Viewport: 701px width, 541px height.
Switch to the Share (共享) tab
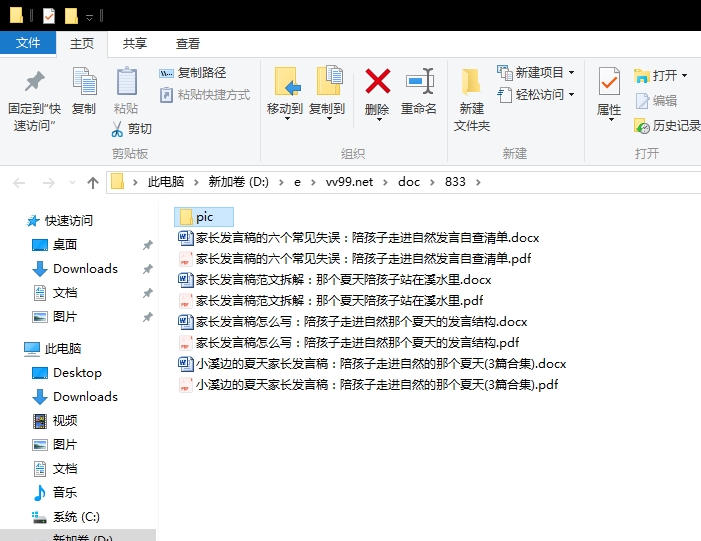pyautogui.click(x=135, y=44)
